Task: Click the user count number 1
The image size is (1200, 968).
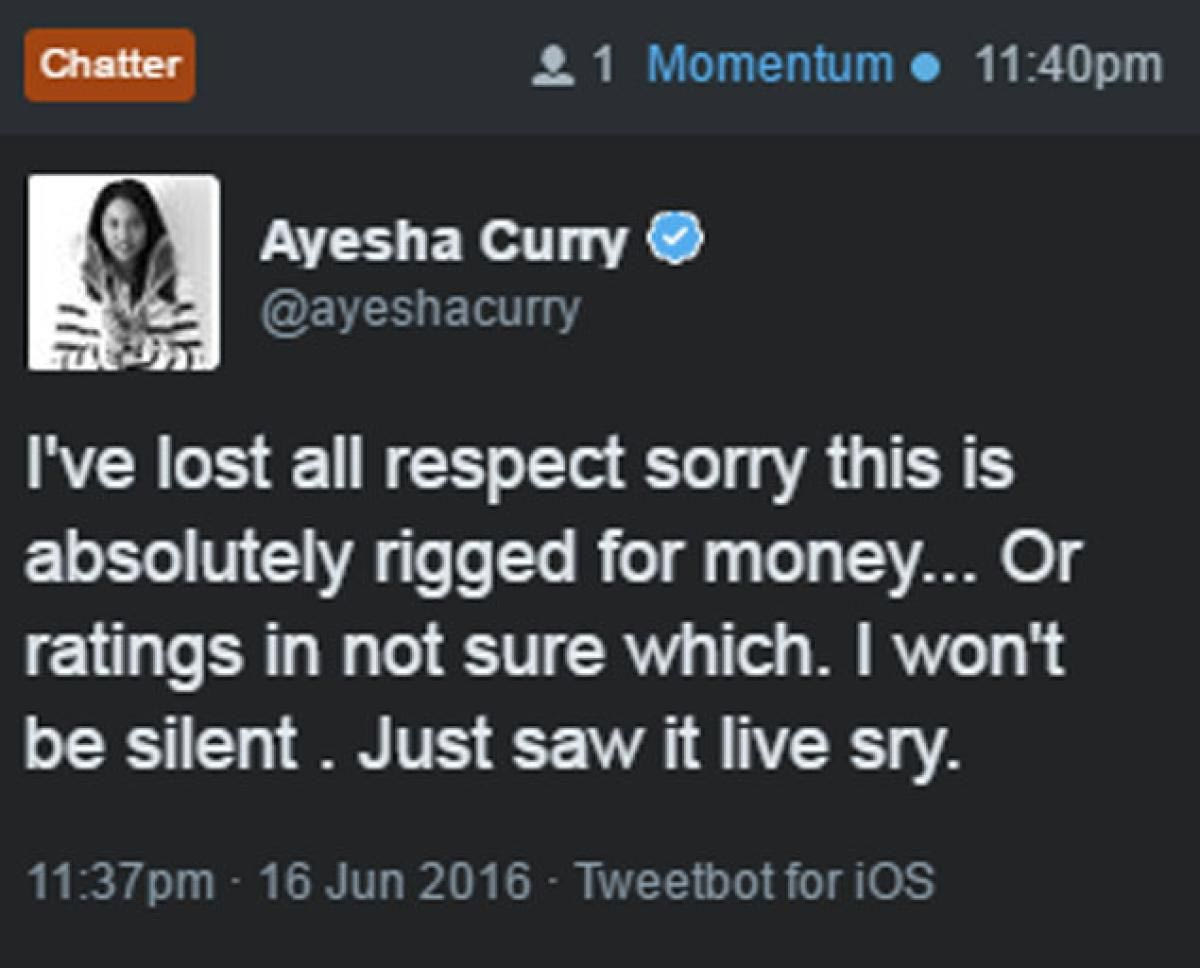Action: pos(603,67)
